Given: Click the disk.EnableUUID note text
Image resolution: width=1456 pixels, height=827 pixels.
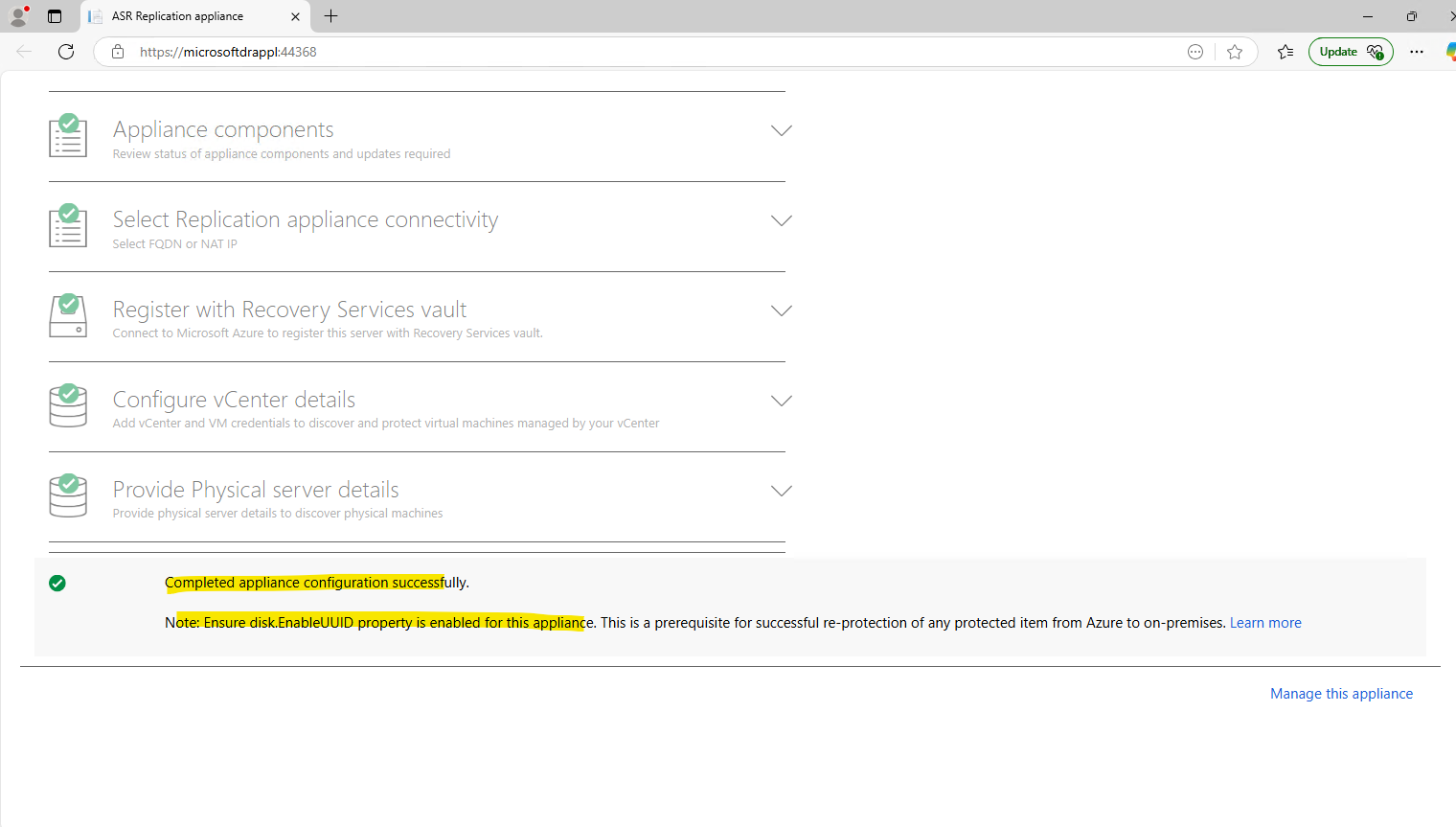Looking at the screenshot, I should 694,623.
